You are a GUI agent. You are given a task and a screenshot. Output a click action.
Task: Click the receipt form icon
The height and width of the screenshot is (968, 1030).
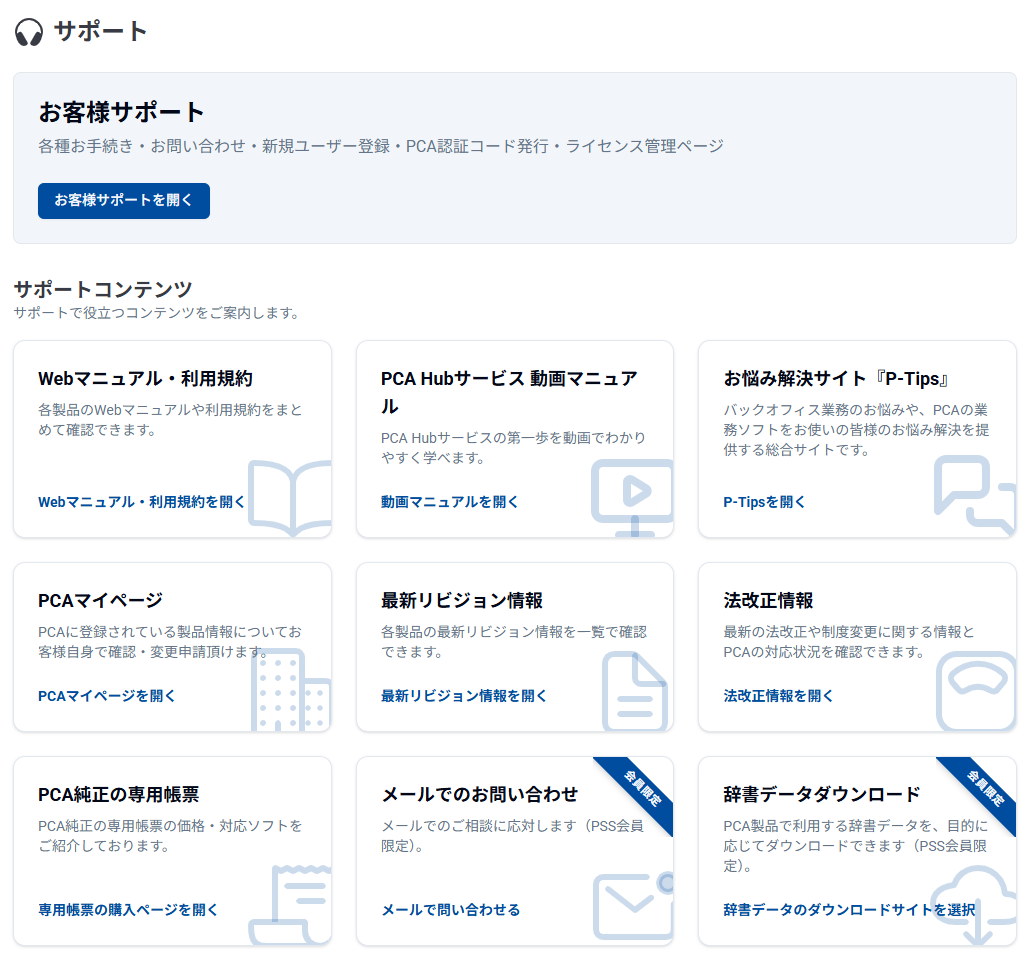coord(289,905)
